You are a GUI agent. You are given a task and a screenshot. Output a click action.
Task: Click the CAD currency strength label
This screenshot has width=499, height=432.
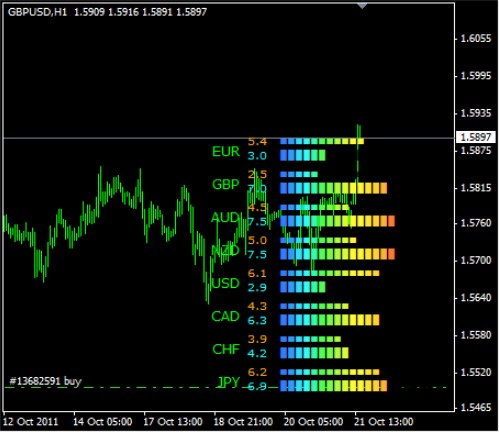pos(226,316)
